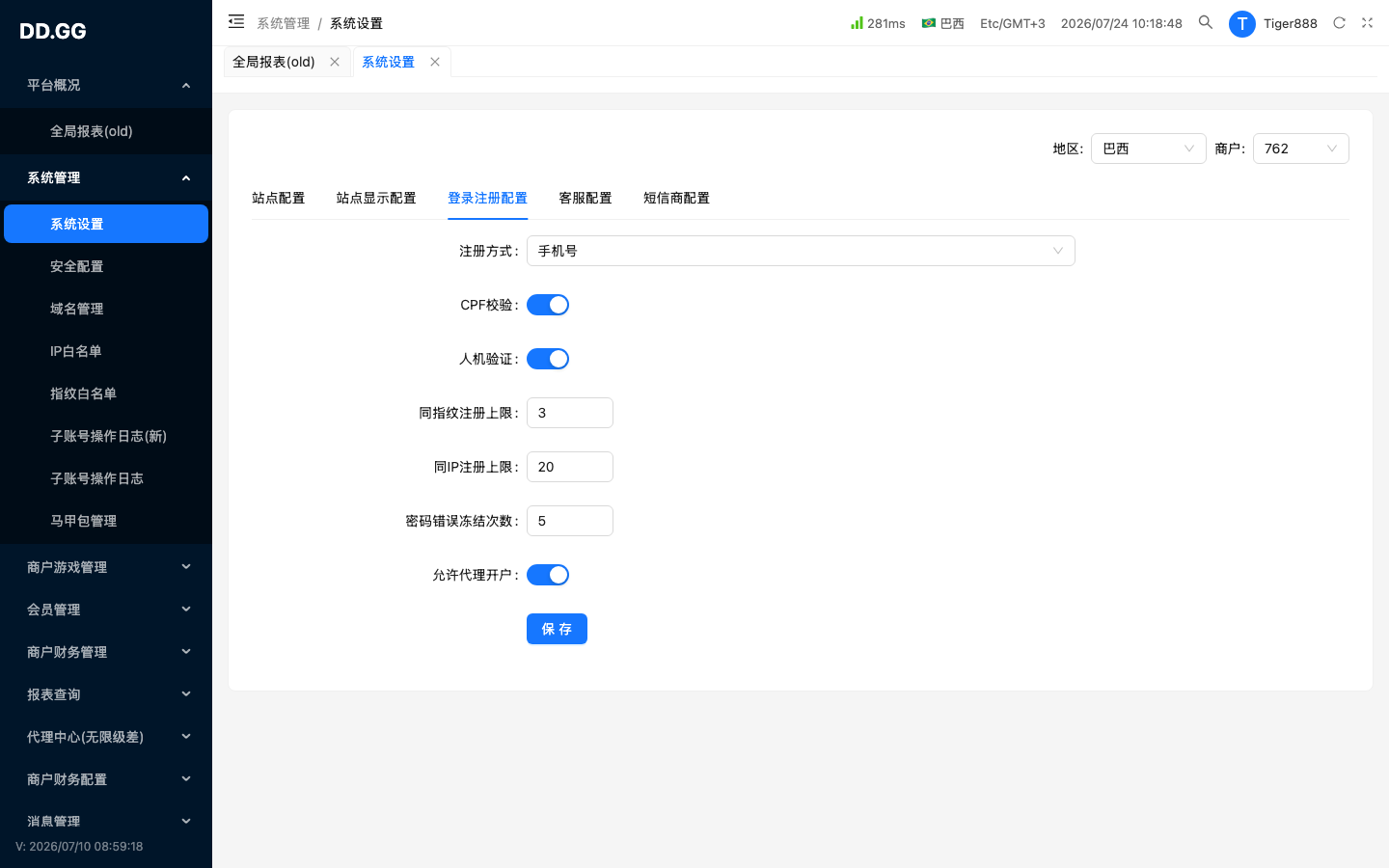Toggle the 人机验证 switch
Screen dimensions: 1389x868
pyautogui.click(x=548, y=359)
